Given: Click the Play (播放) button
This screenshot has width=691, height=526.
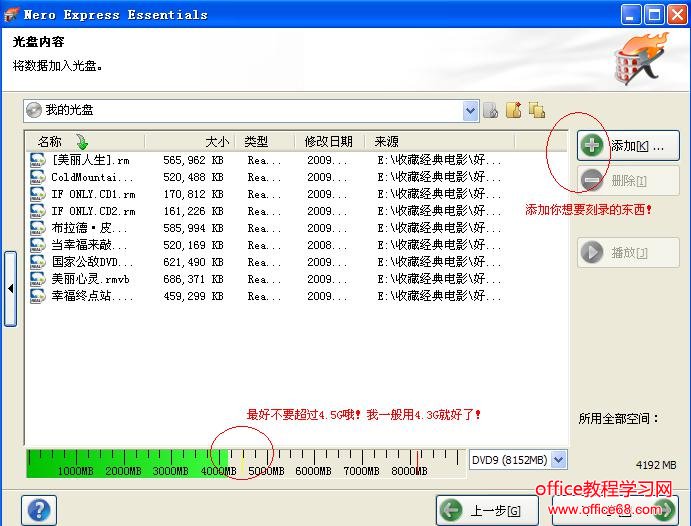Looking at the screenshot, I should [x=628, y=252].
